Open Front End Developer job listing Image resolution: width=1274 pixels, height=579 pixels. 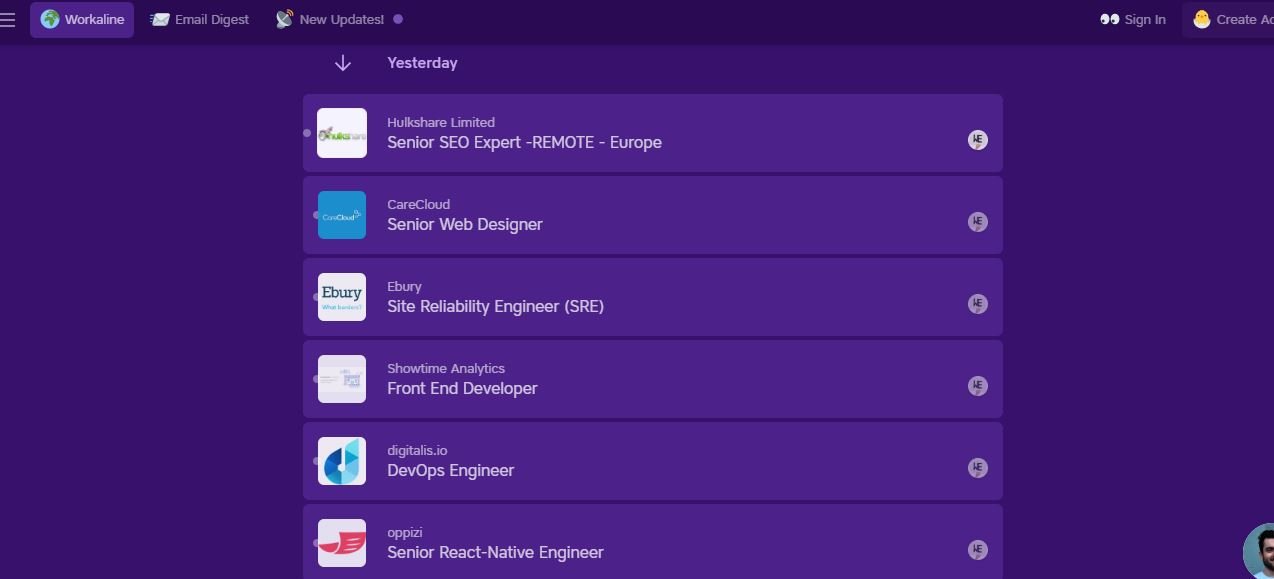tap(462, 389)
